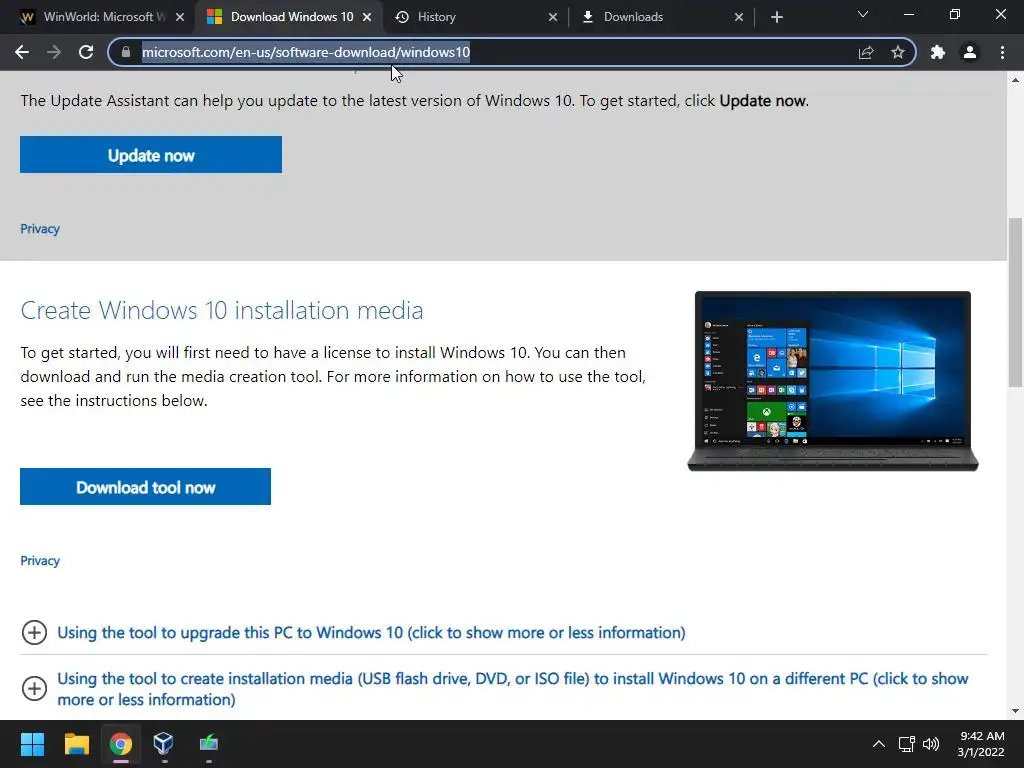1024x768 pixels.
Task: Click the Create Windows 10 installation media heading
Action: 221,310
